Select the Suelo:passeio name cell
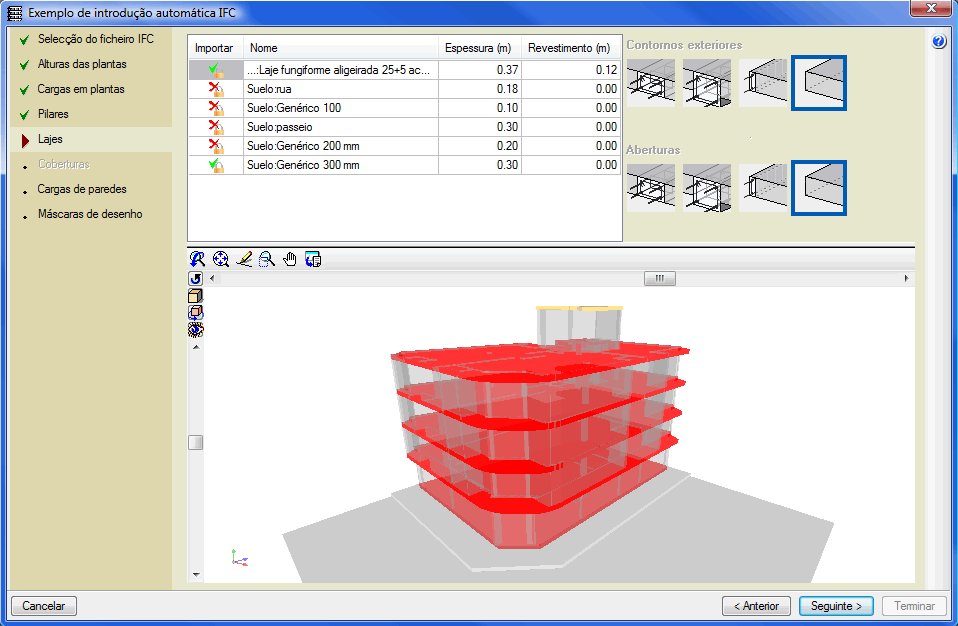 [341, 127]
